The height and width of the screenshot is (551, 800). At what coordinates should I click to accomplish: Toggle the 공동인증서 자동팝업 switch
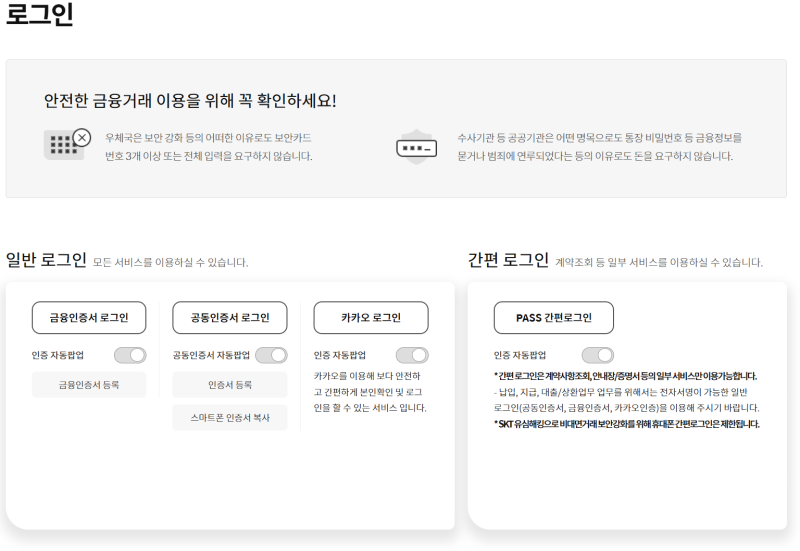[271, 355]
